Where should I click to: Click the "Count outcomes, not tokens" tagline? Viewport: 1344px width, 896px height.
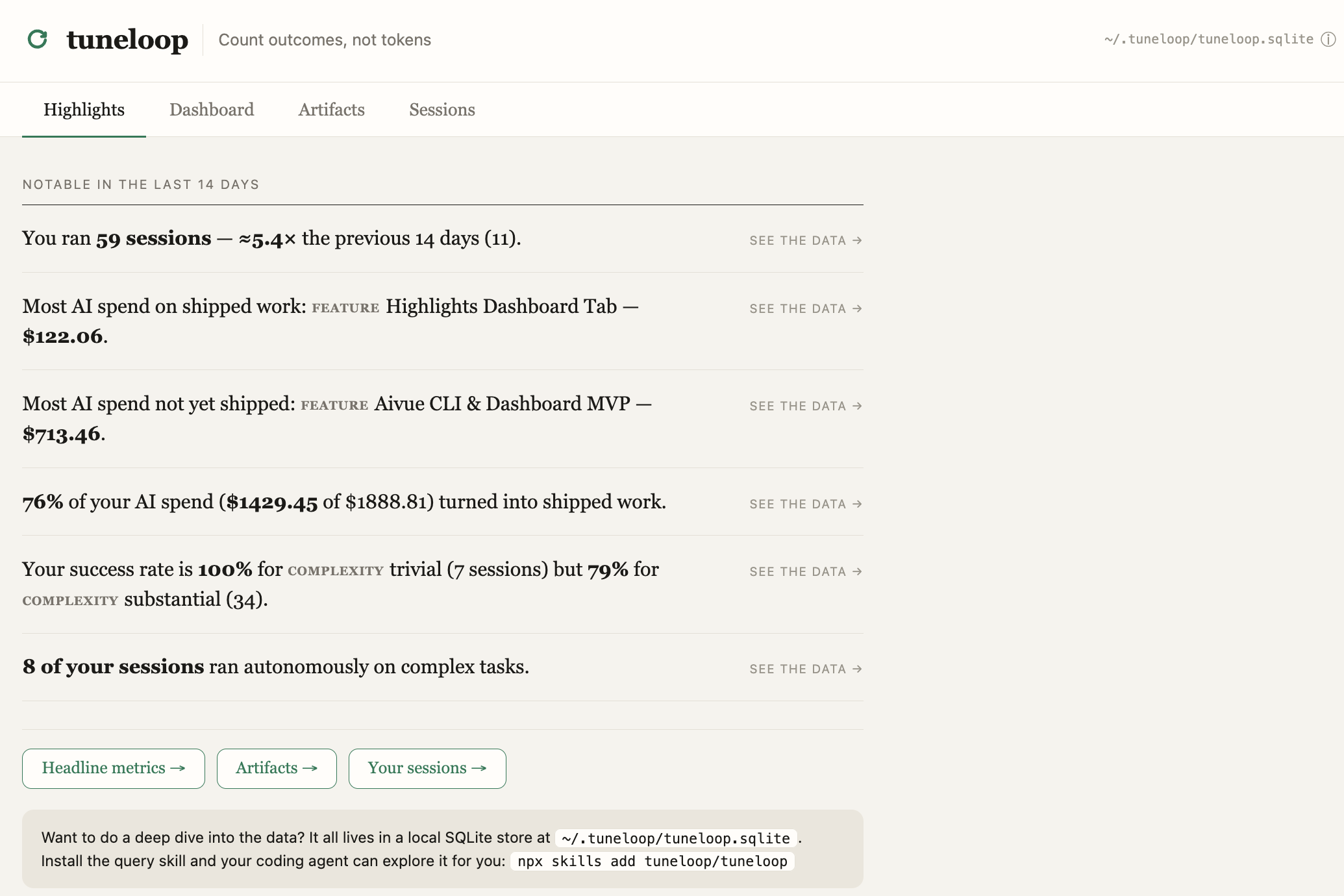point(325,40)
